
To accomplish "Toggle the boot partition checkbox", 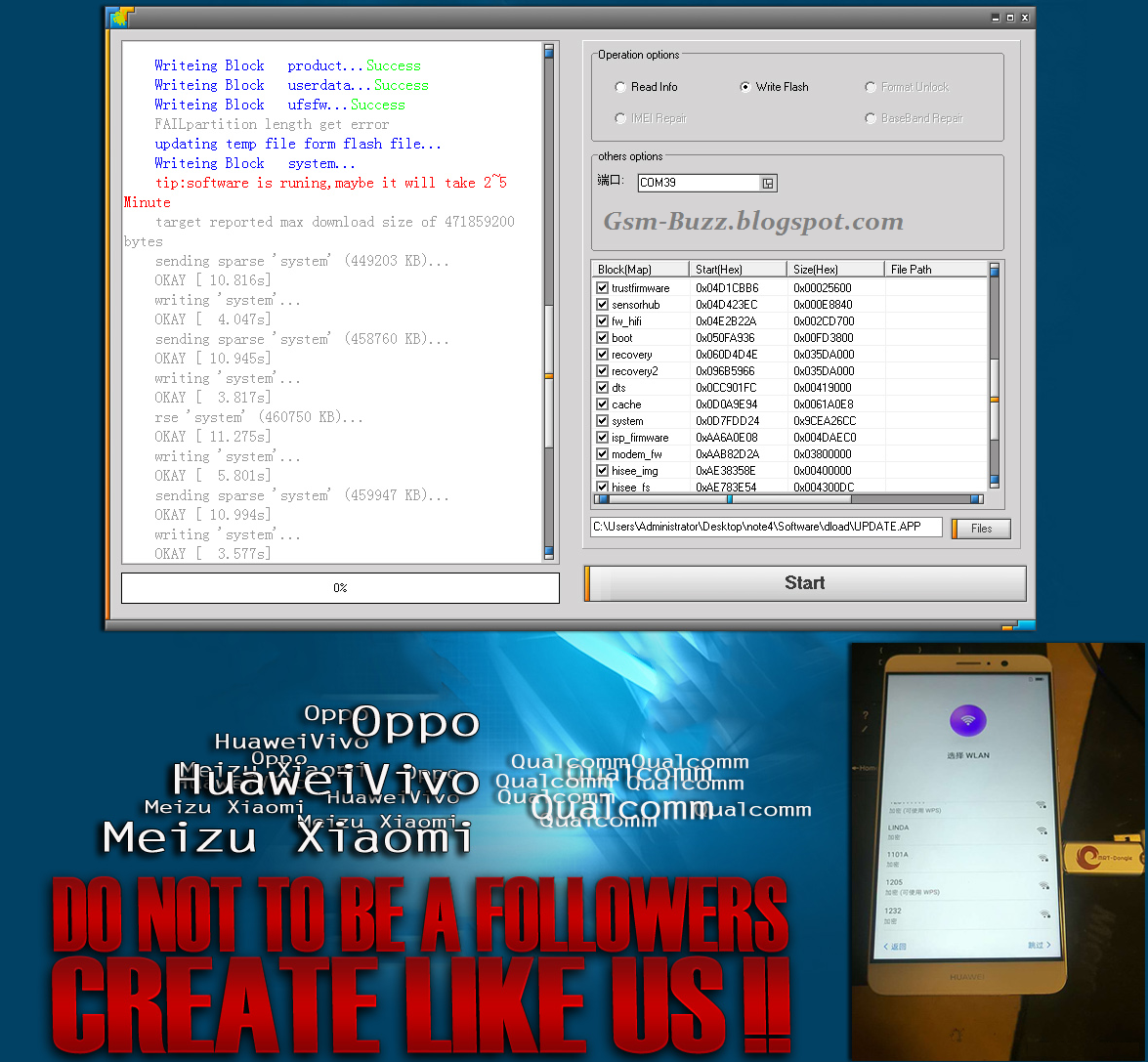I will pos(603,337).
